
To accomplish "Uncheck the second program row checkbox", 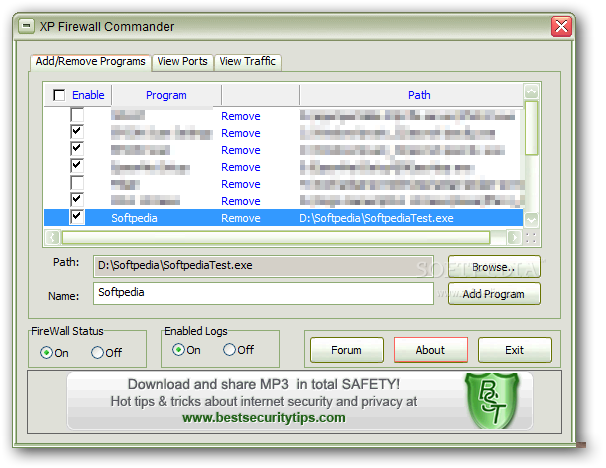I will pos(77,132).
